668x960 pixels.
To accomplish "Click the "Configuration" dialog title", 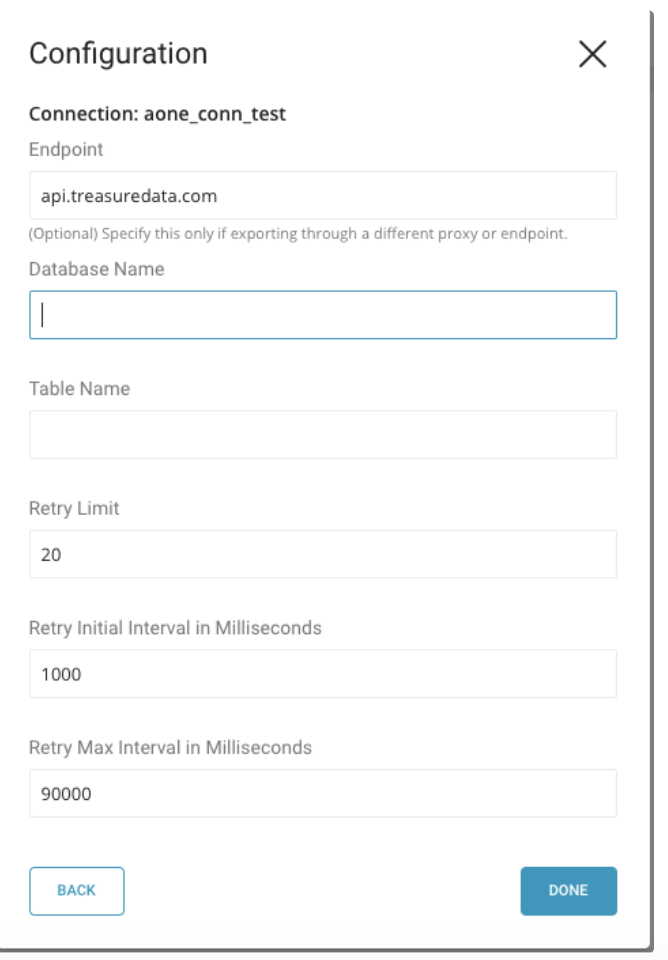I will [118, 53].
